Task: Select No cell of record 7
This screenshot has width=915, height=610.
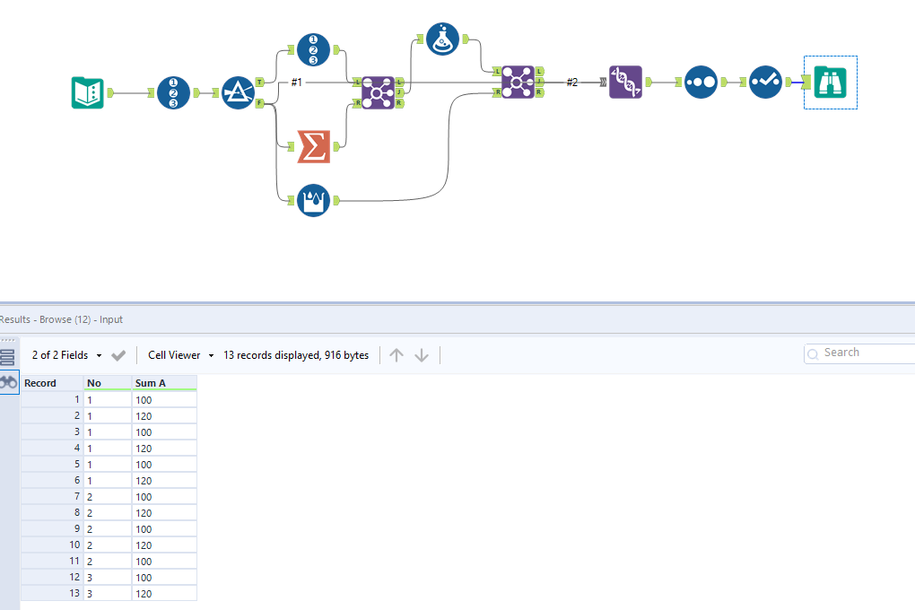Action: pos(108,497)
